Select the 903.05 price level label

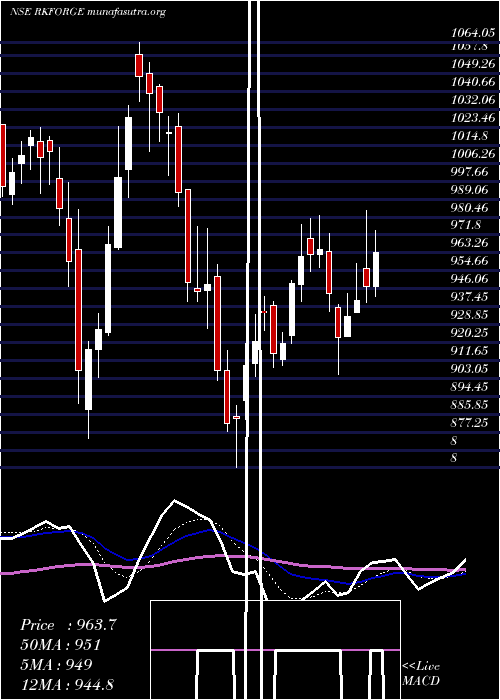(469, 368)
